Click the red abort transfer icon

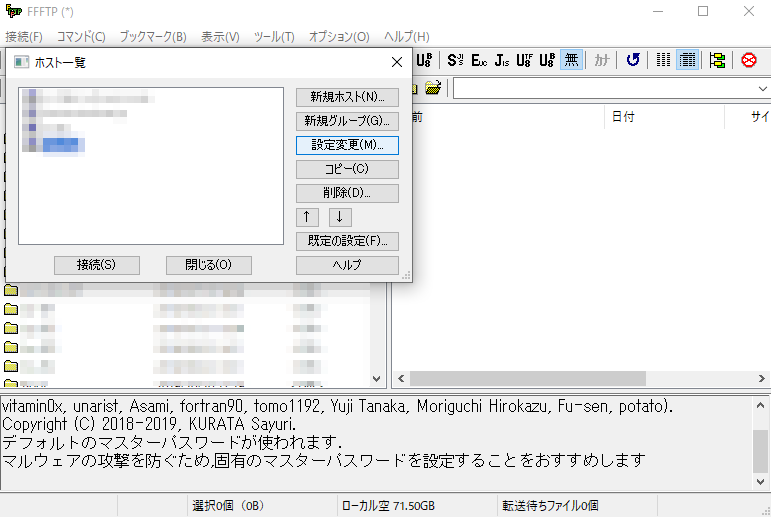click(x=749, y=60)
